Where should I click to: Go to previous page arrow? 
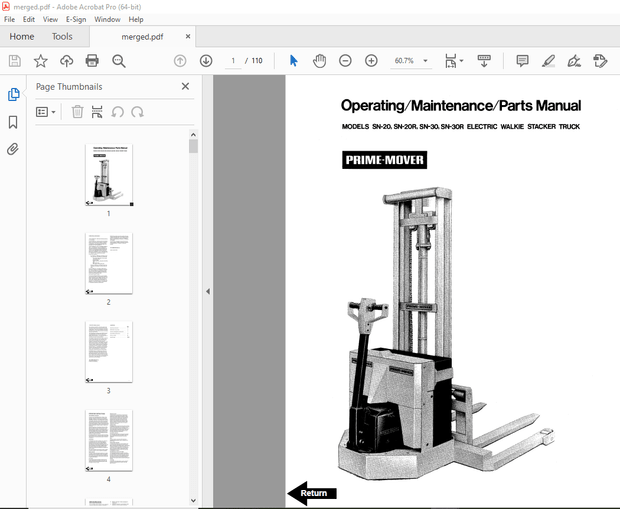coord(180,61)
